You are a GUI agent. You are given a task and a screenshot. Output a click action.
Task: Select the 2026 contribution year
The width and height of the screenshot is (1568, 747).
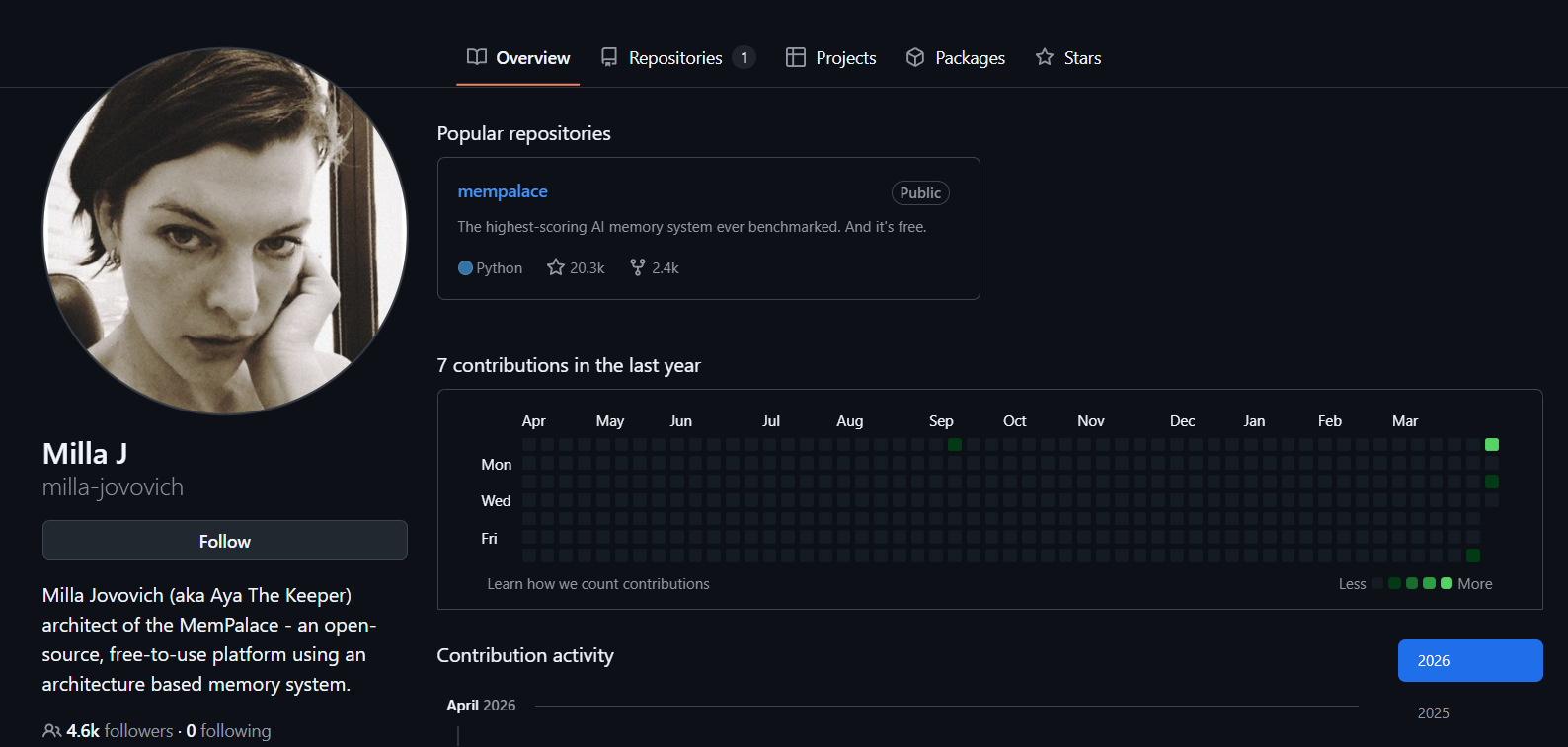pos(1470,661)
